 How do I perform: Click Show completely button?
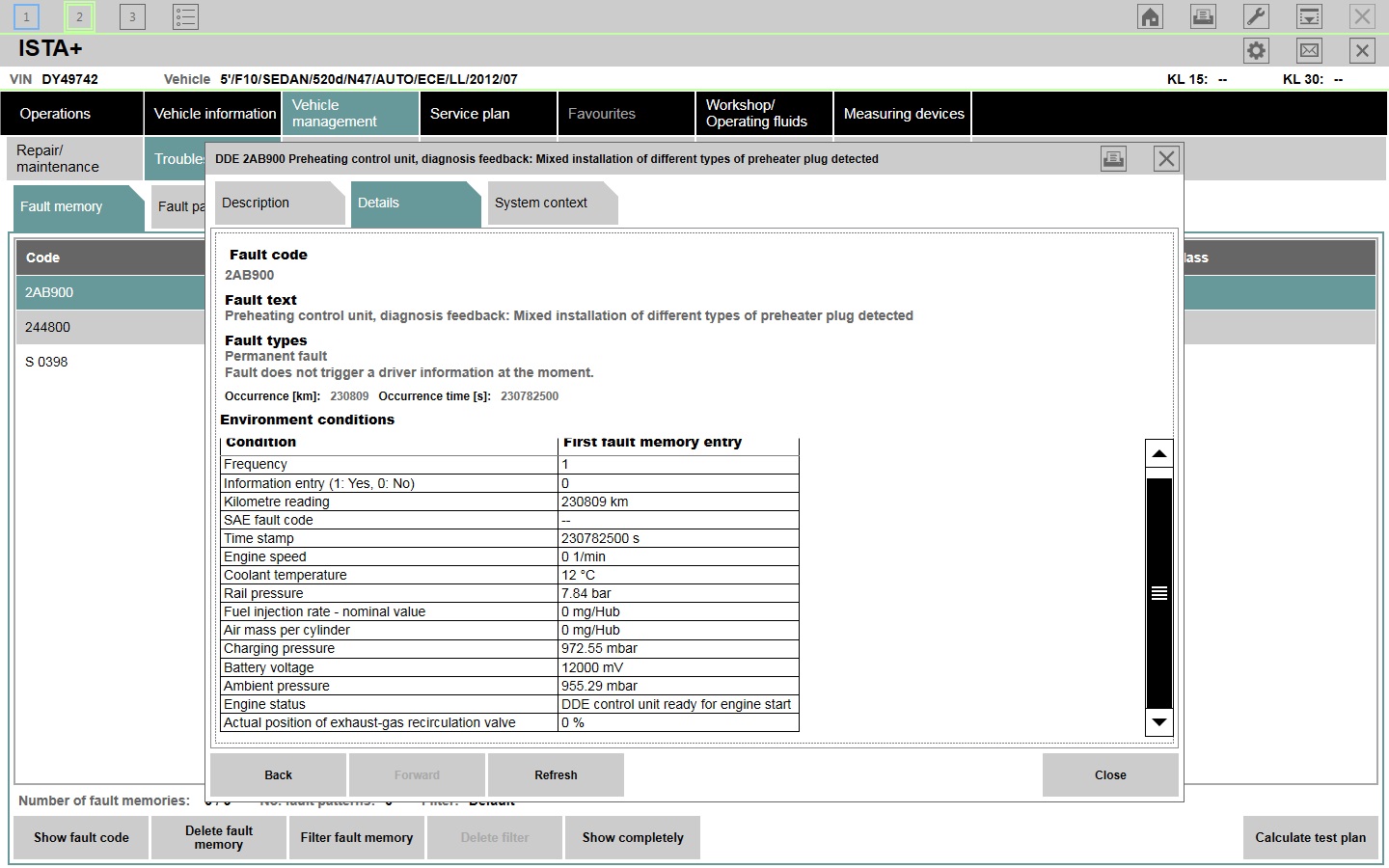pos(633,838)
